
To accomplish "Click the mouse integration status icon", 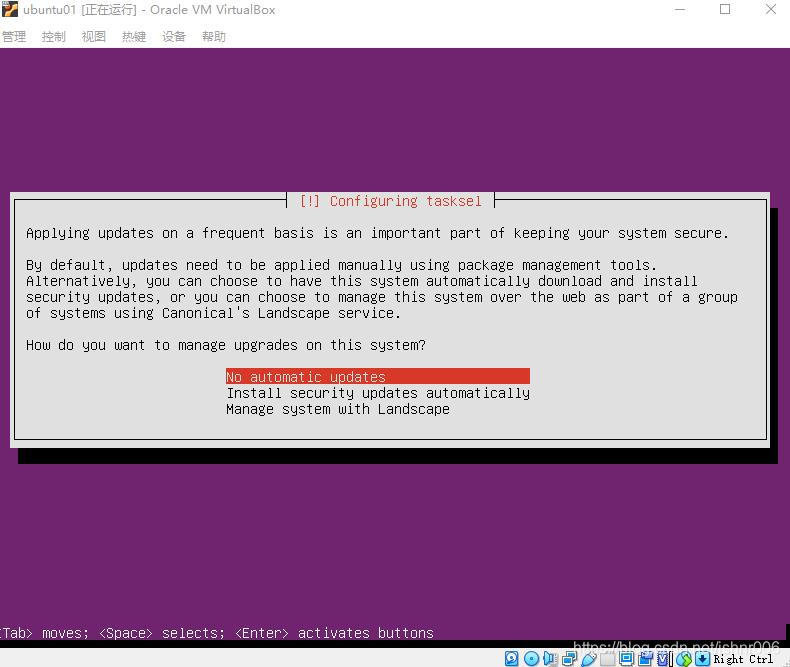I will click(x=684, y=658).
